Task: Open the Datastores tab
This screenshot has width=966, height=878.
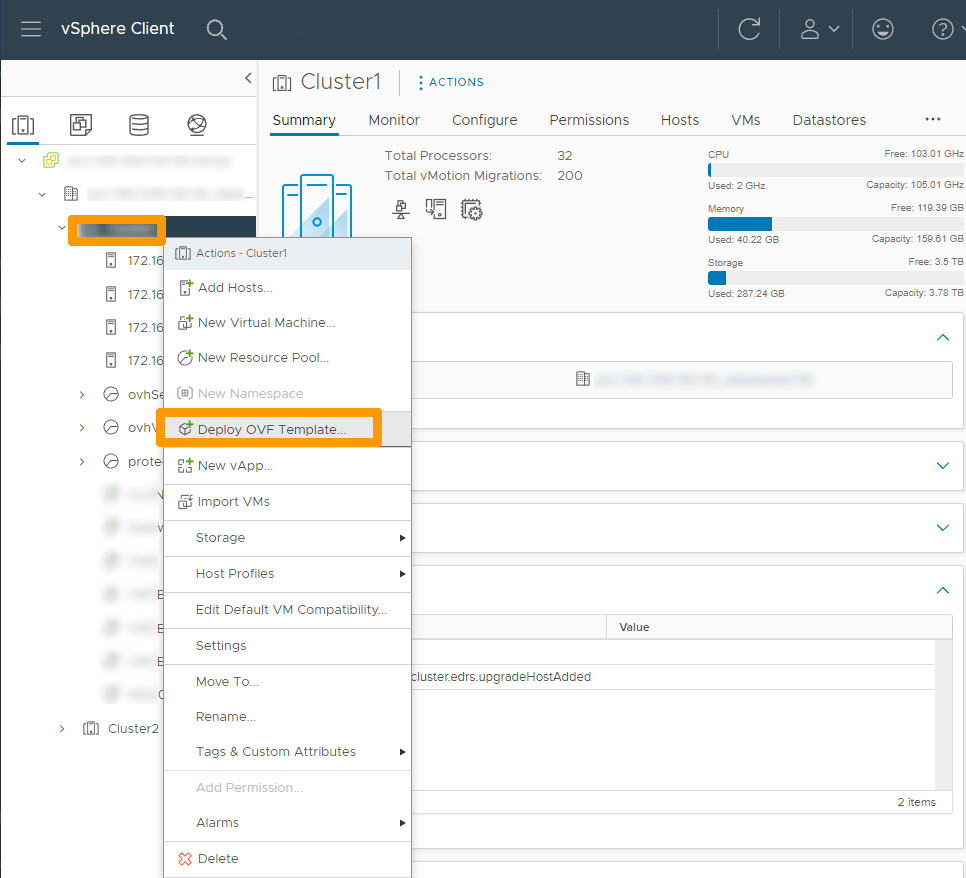Action: click(x=829, y=120)
